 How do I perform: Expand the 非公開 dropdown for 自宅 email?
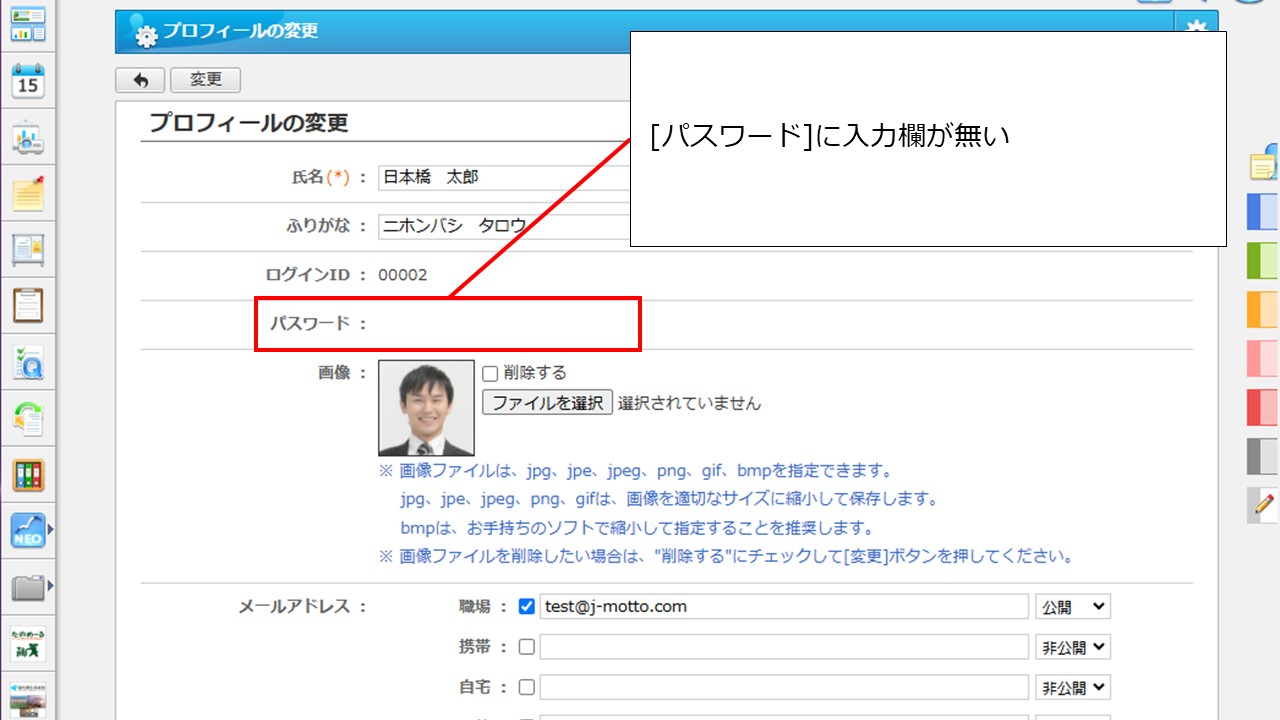1072,687
